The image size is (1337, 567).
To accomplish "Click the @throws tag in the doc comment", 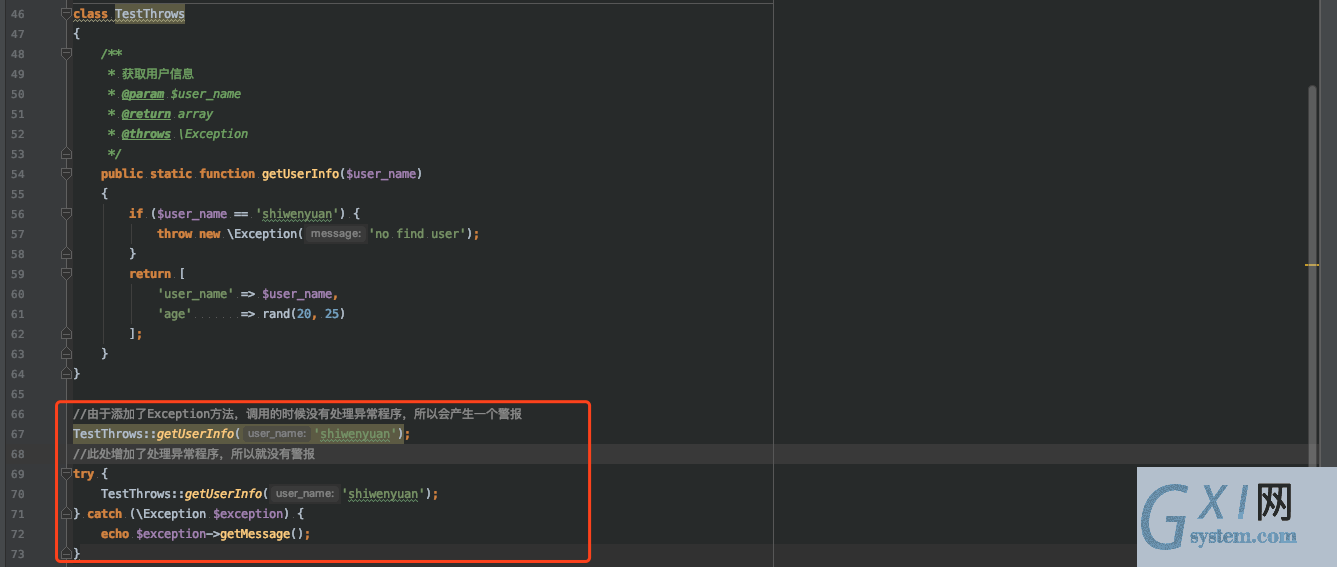I will click(146, 134).
